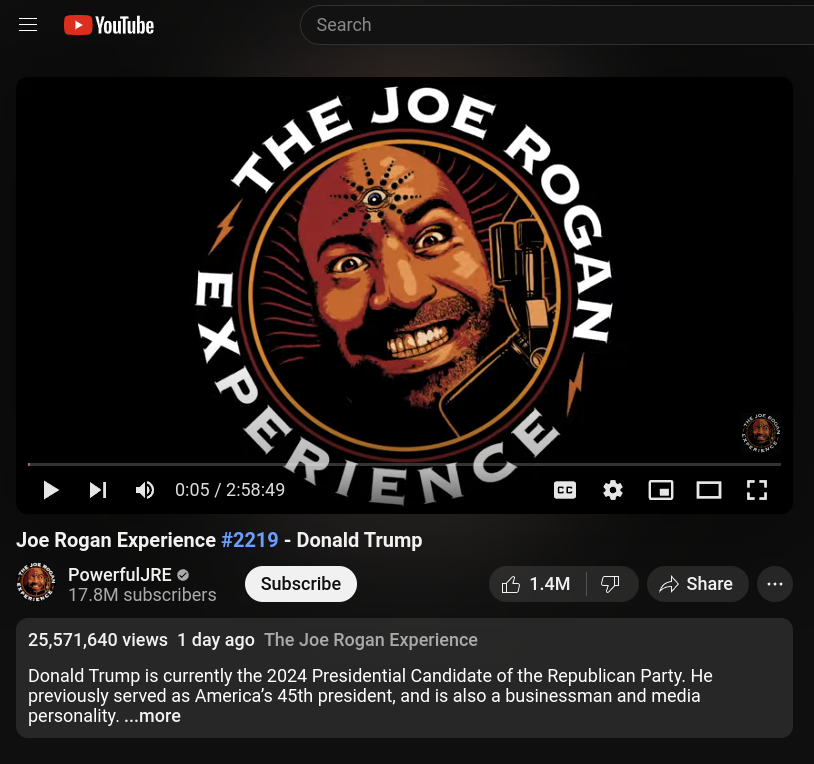This screenshot has height=764, width=814.
Task: Click the channel watermark in the player
Action: 761,433
